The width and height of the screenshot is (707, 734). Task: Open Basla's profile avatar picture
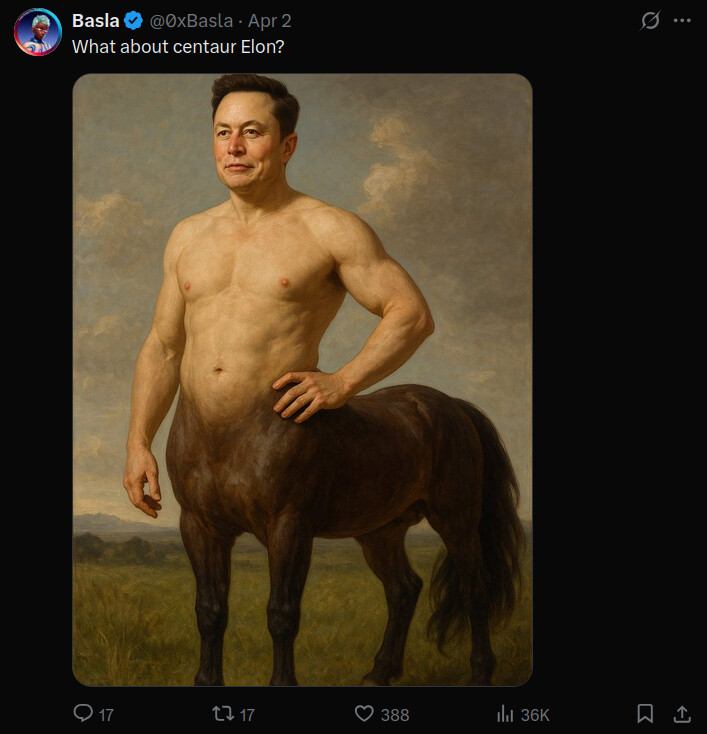(x=37, y=32)
